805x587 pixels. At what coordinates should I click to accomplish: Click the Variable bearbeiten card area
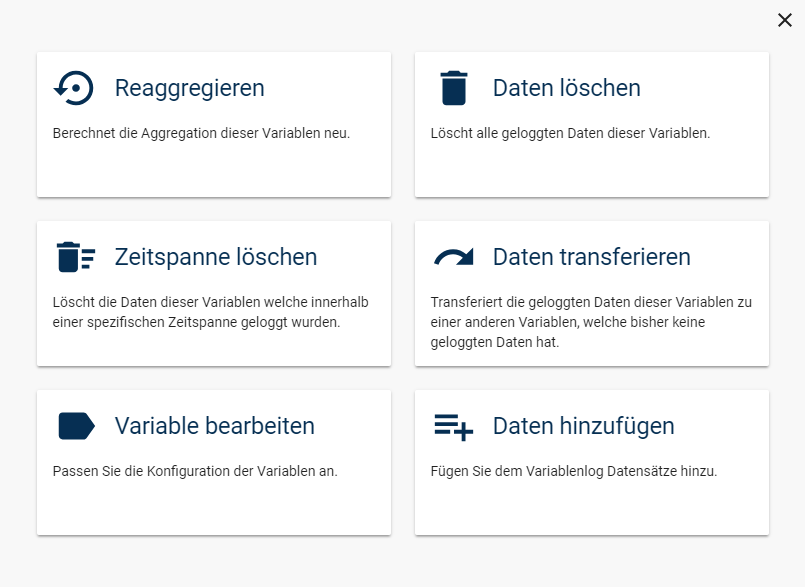pos(213,462)
